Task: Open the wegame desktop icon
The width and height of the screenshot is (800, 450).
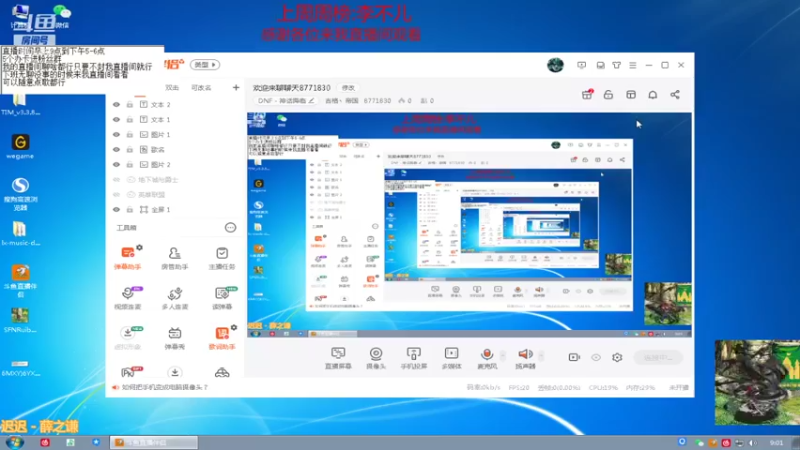Action: [x=20, y=146]
